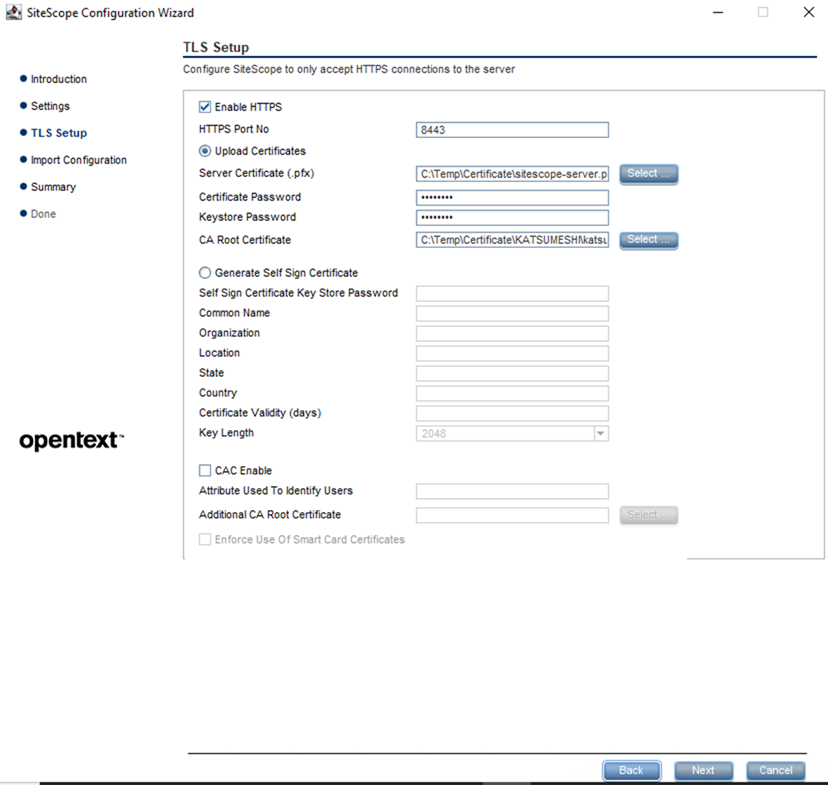Click the Country input field
The width and height of the screenshot is (828, 785).
tap(512, 393)
